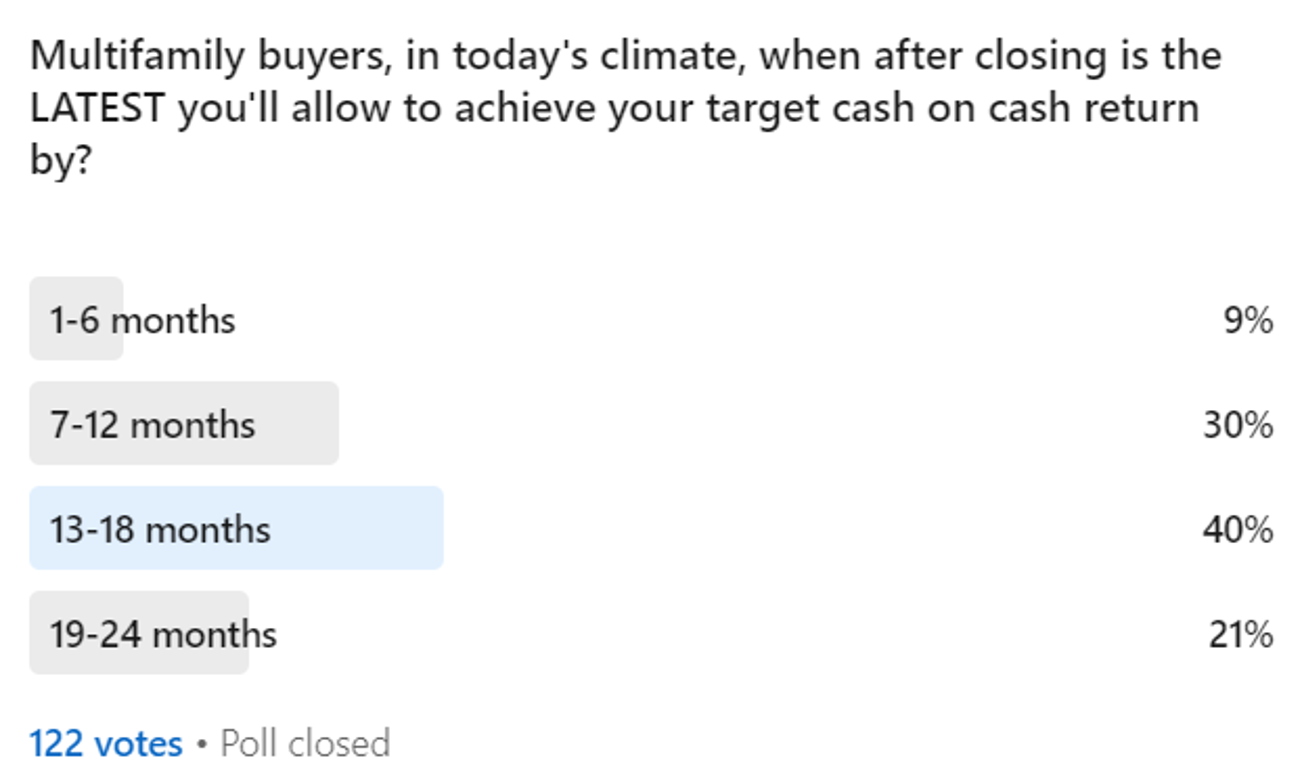Viewport: 1302px width, 773px height.
Task: Select the 13-18 months poll option
Action: point(160,529)
